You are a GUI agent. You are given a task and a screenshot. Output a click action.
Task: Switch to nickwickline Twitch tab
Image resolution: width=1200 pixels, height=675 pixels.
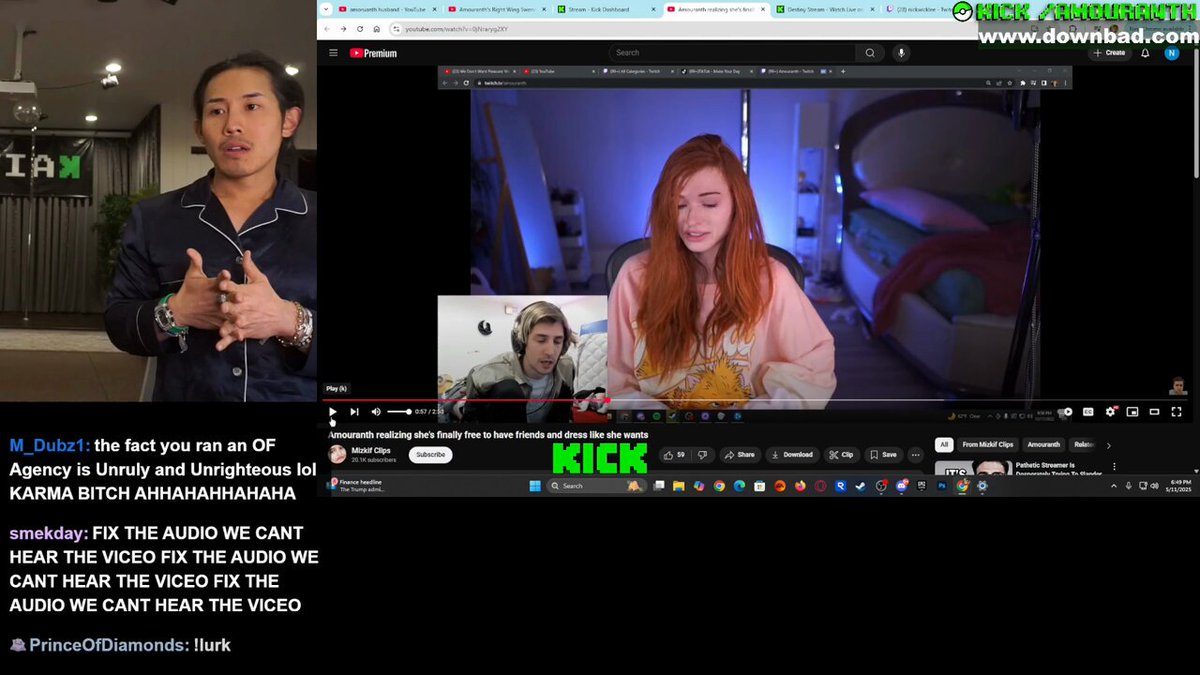coord(920,9)
